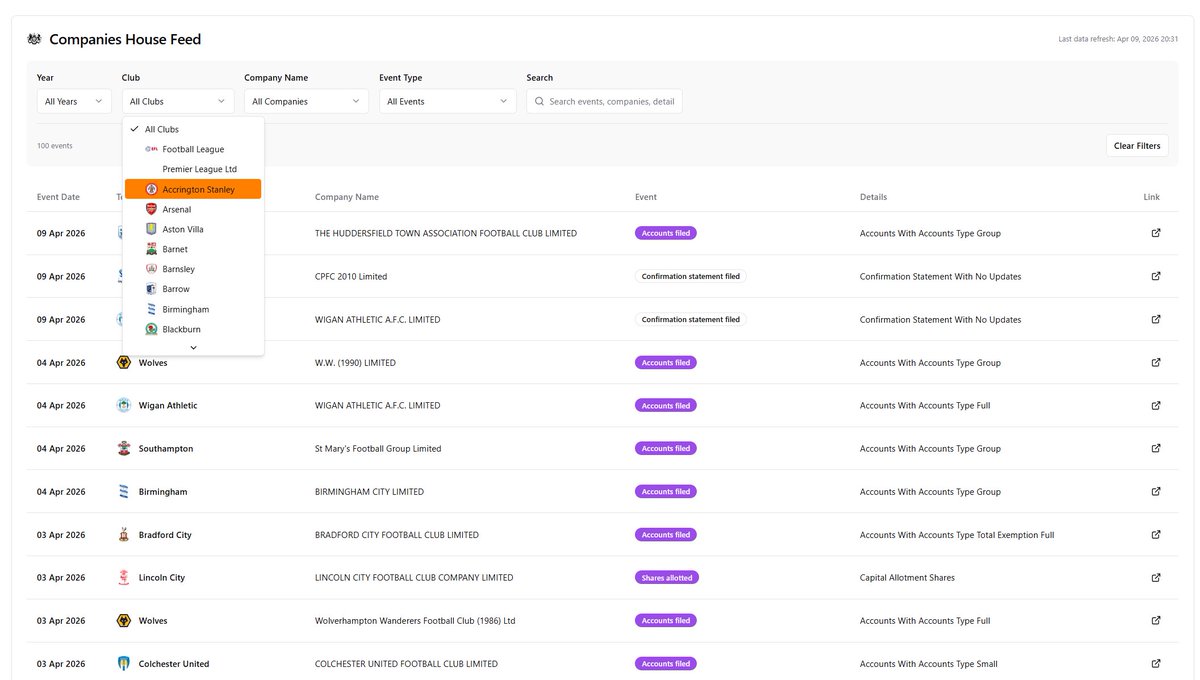Click the Details column header

pyautogui.click(x=873, y=197)
